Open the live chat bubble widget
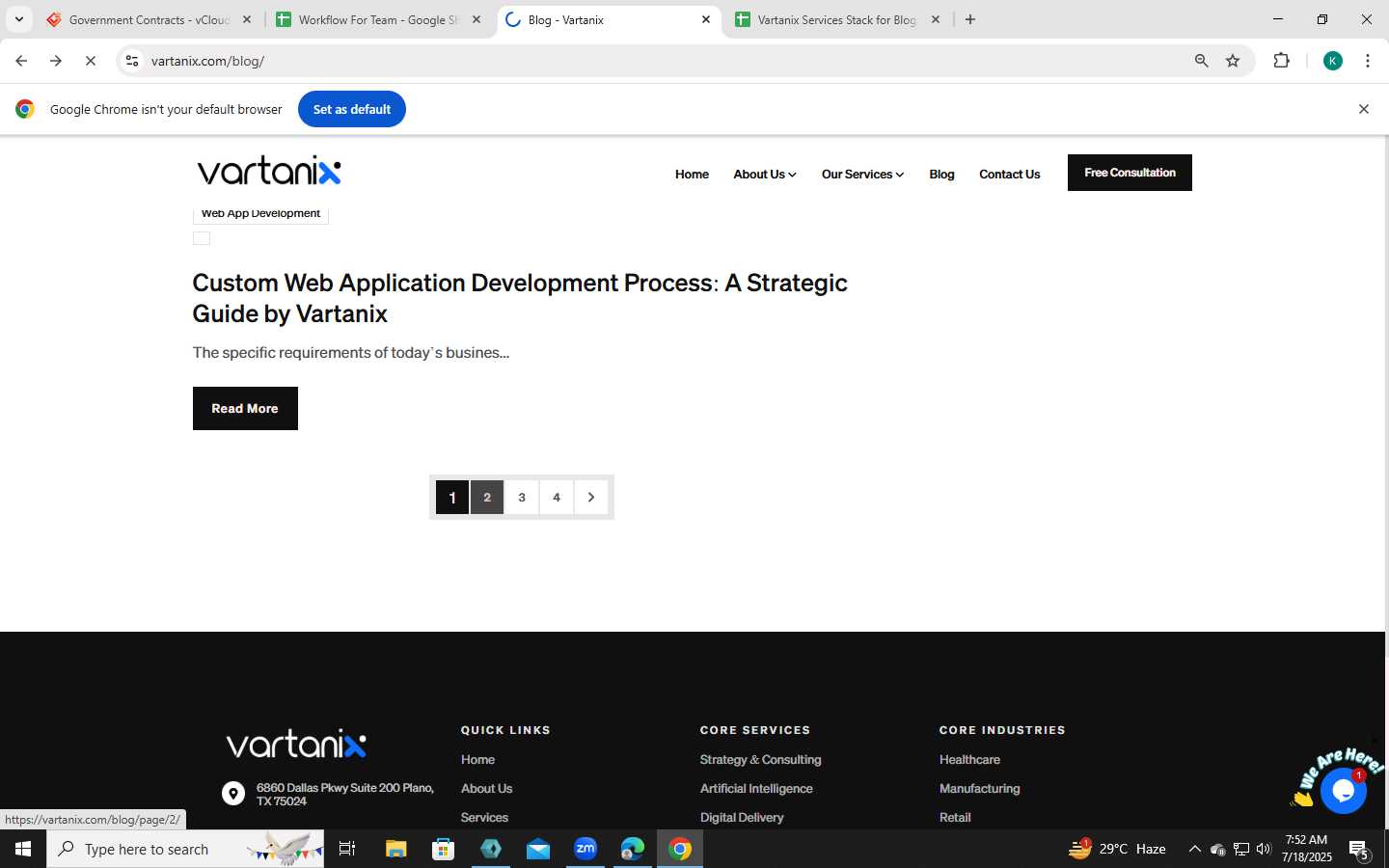The height and width of the screenshot is (868, 1389). point(1343,791)
